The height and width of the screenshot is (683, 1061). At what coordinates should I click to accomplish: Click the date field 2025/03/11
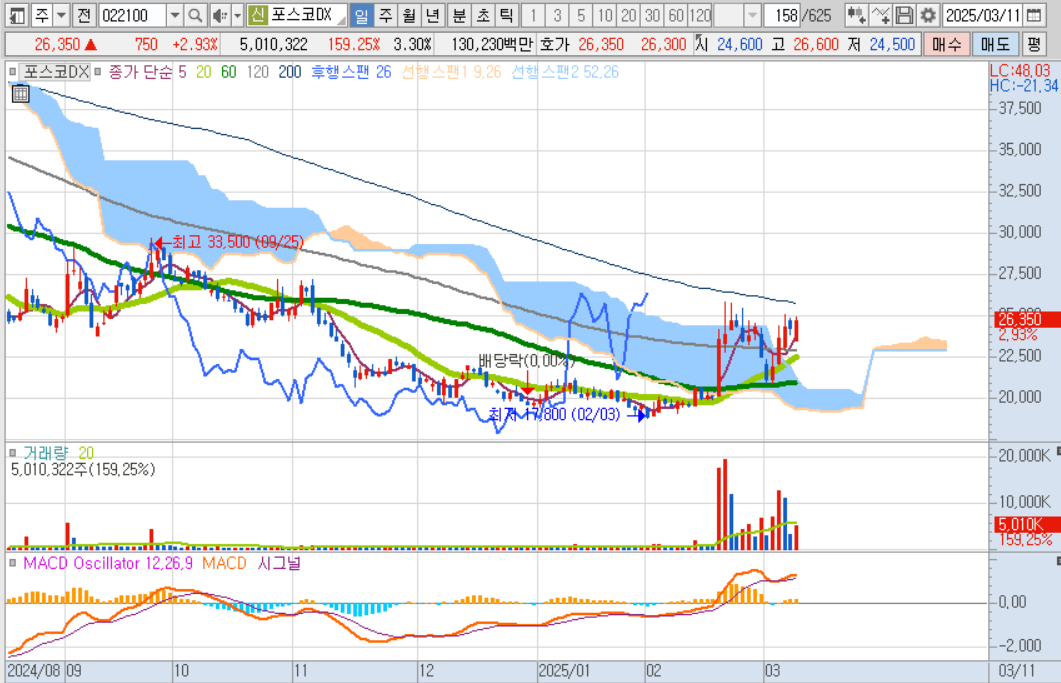point(983,14)
